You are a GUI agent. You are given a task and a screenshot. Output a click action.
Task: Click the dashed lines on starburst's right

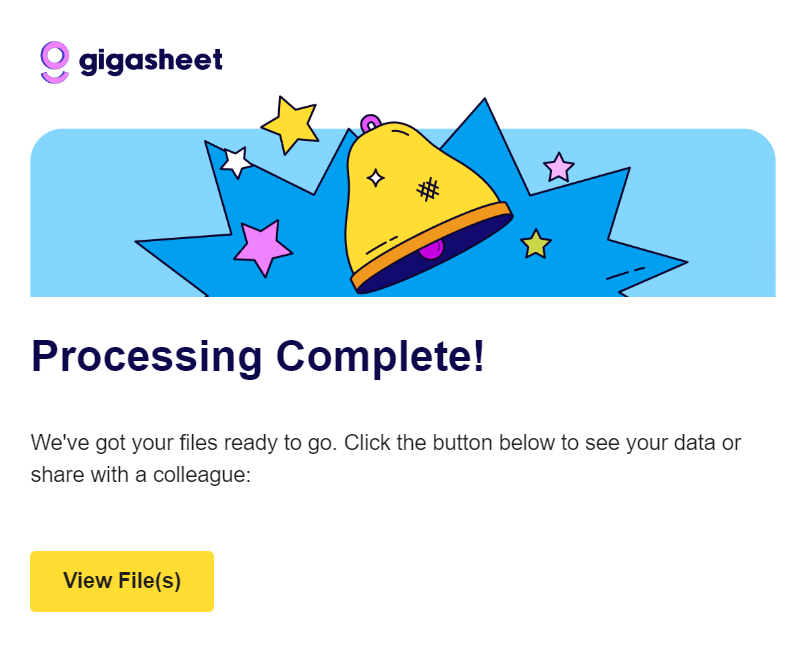(x=626, y=272)
